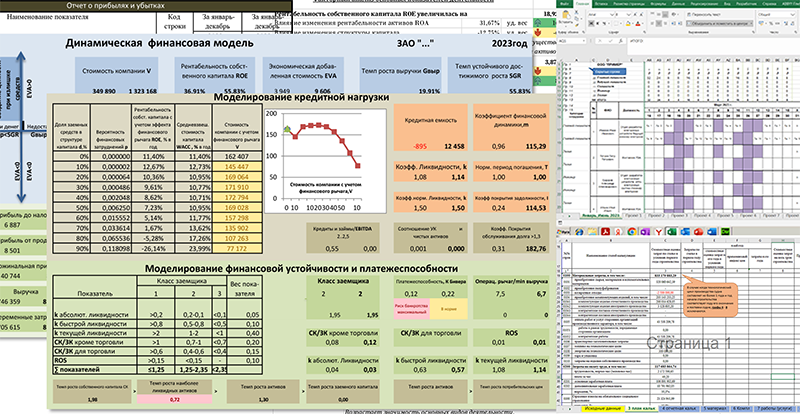
Task: Select the 7 работы (услуги) sheet tab
Action: (775, 408)
